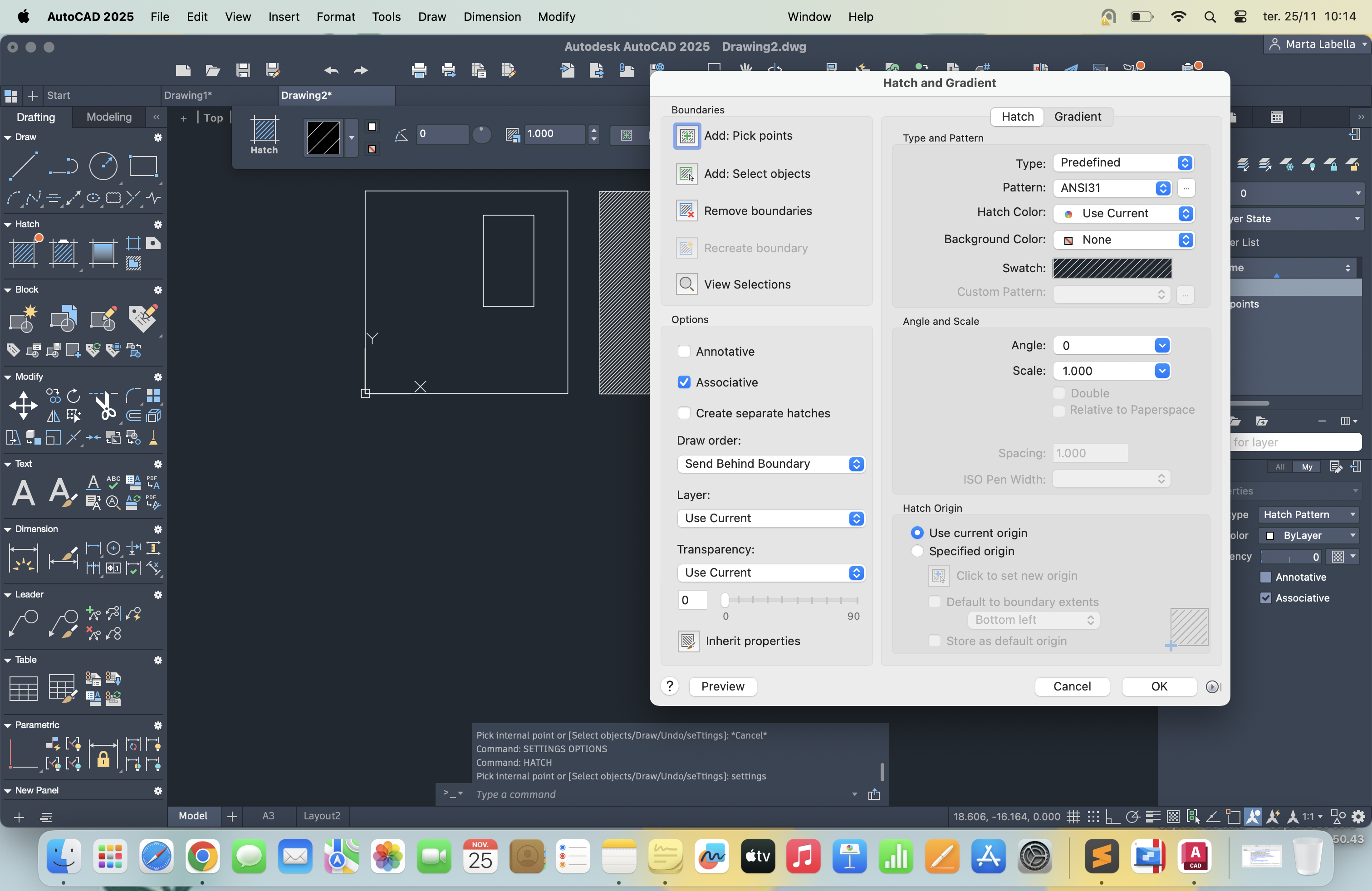This screenshot has height=891, width=1372.
Task: Select the Specified origin radio button
Action: coord(916,551)
